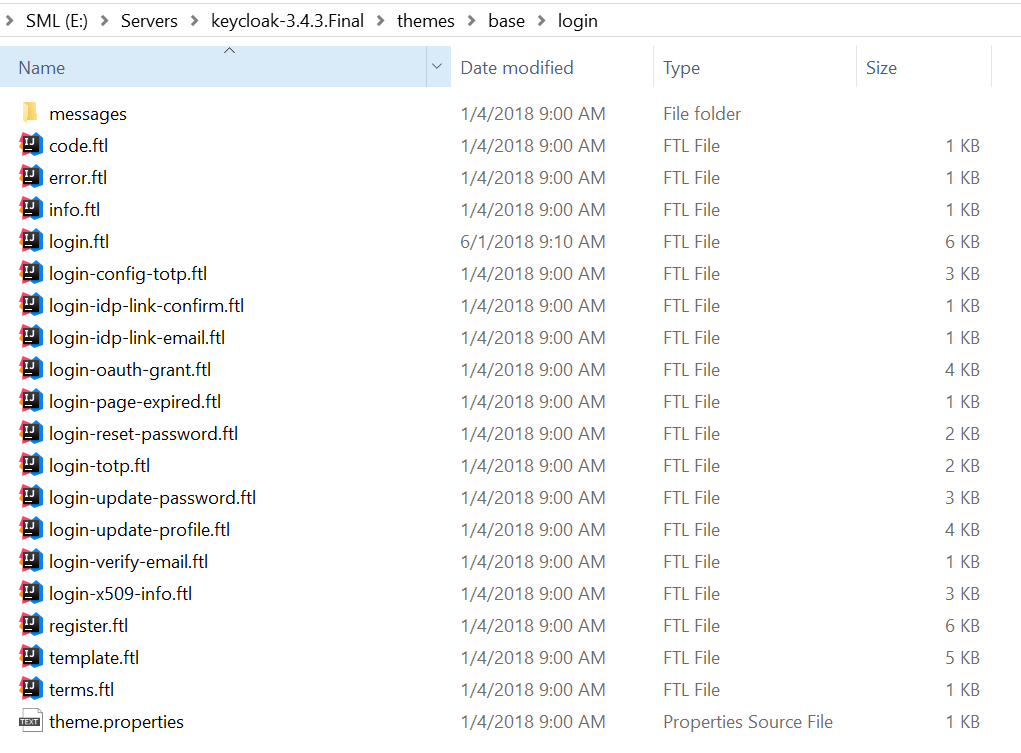
Task: Select the login-reset-password.ftl file name
Action: click(144, 433)
